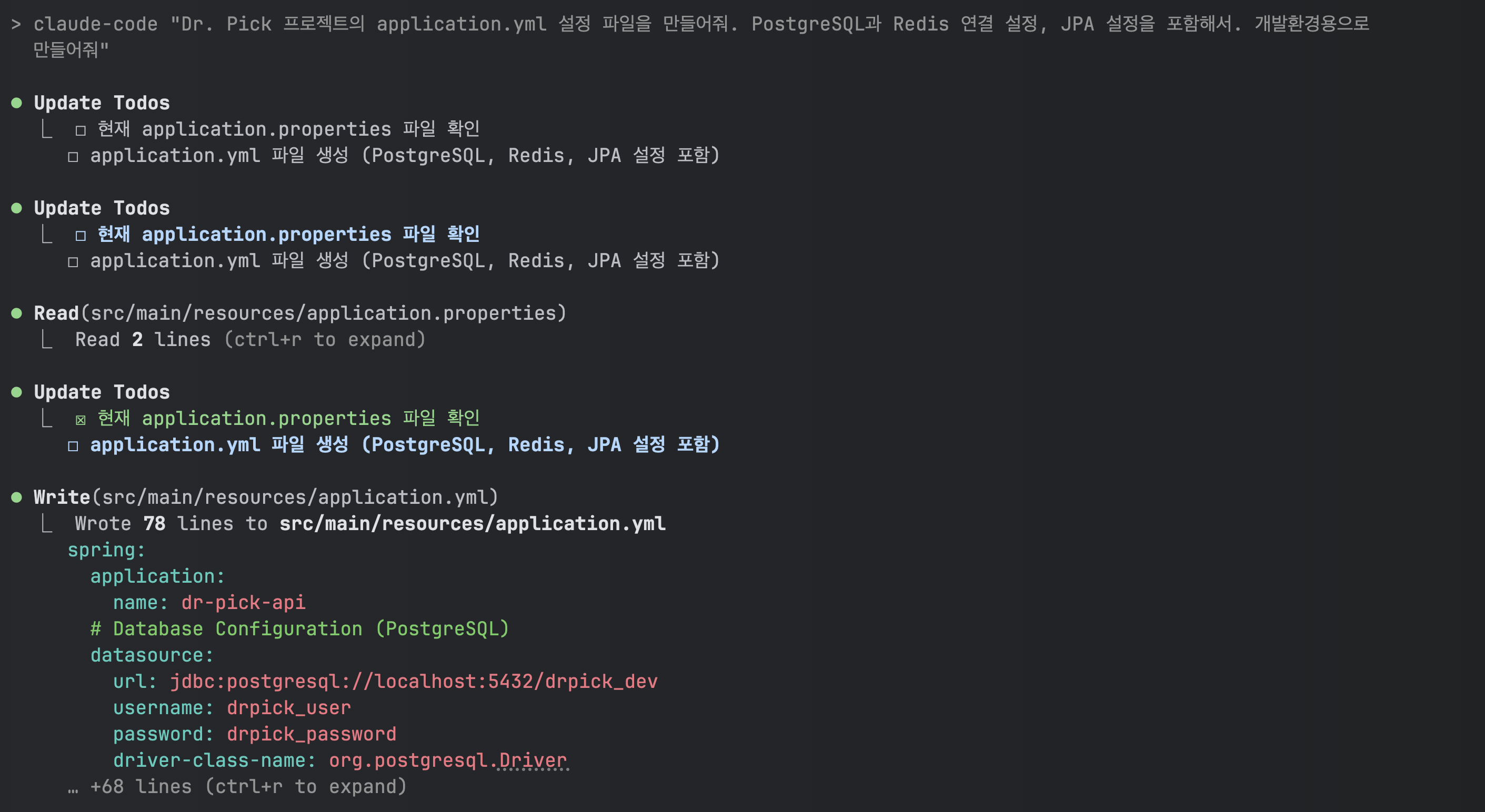Click the tree branch glyph under Read command
1485x812 pixels.
pyautogui.click(x=47, y=340)
